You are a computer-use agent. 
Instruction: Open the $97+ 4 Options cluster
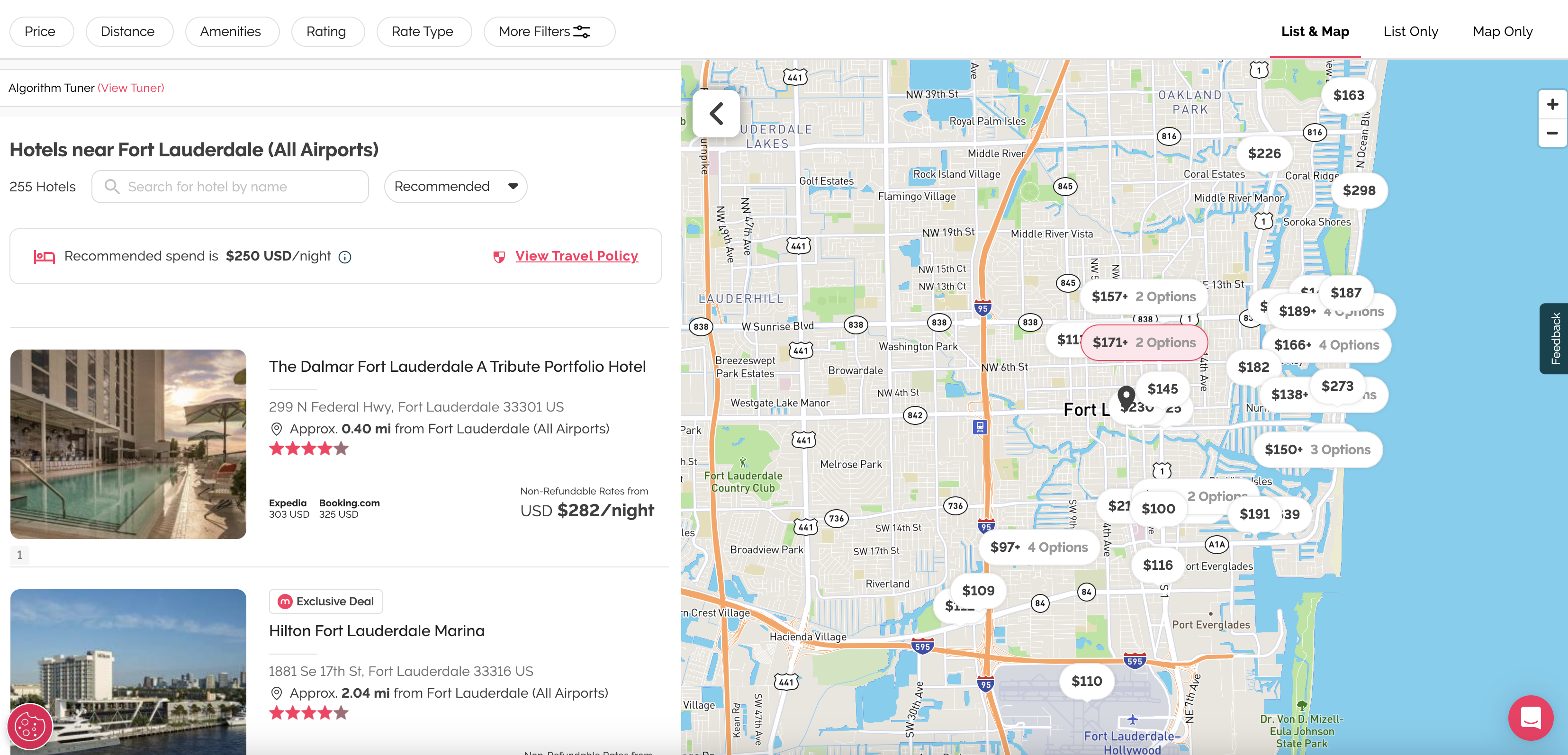[x=1038, y=547]
